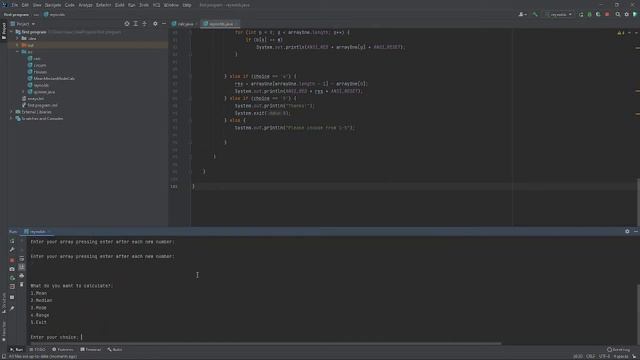Open the Code menu

click(x=70, y=5)
